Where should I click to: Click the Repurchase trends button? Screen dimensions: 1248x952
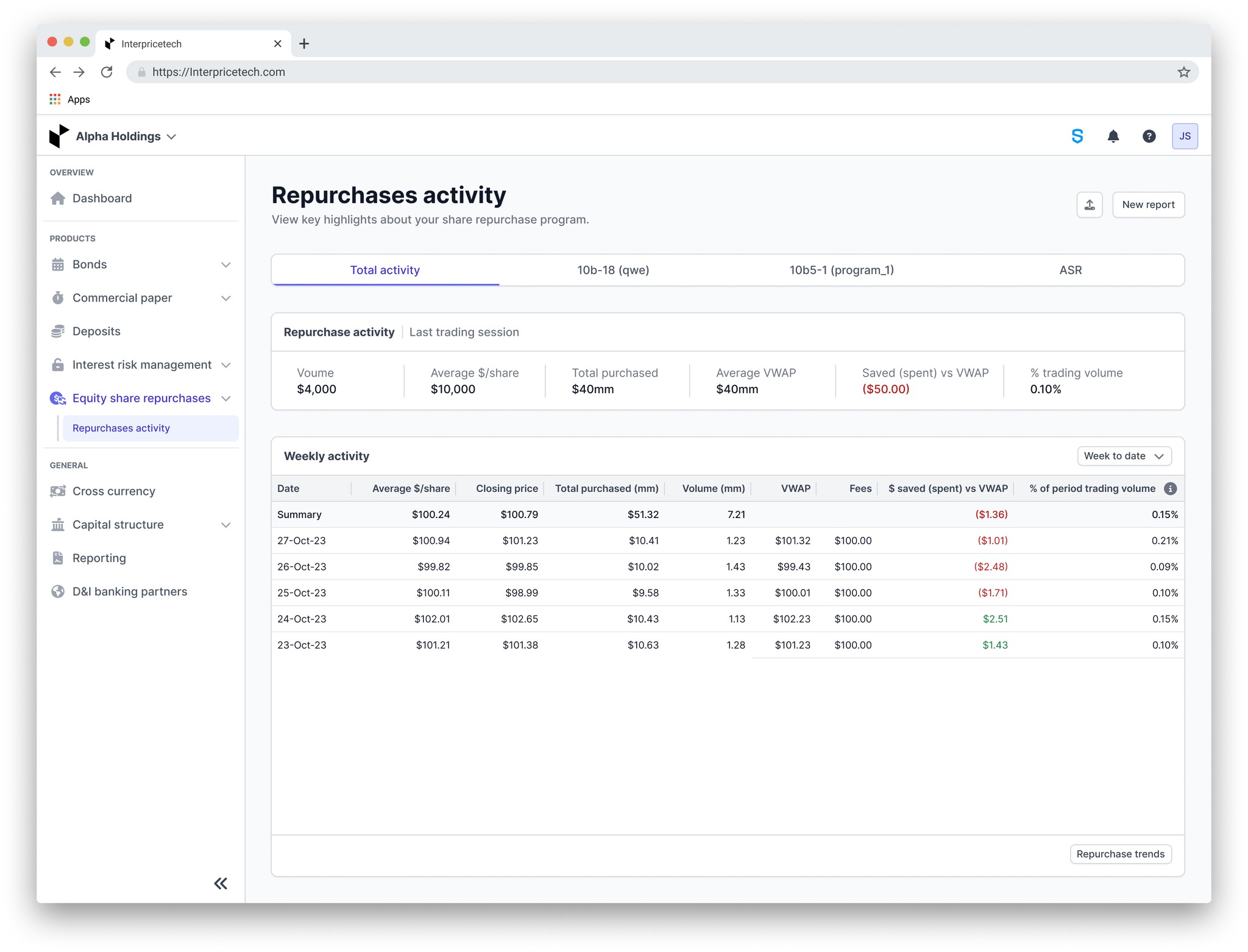(1120, 854)
